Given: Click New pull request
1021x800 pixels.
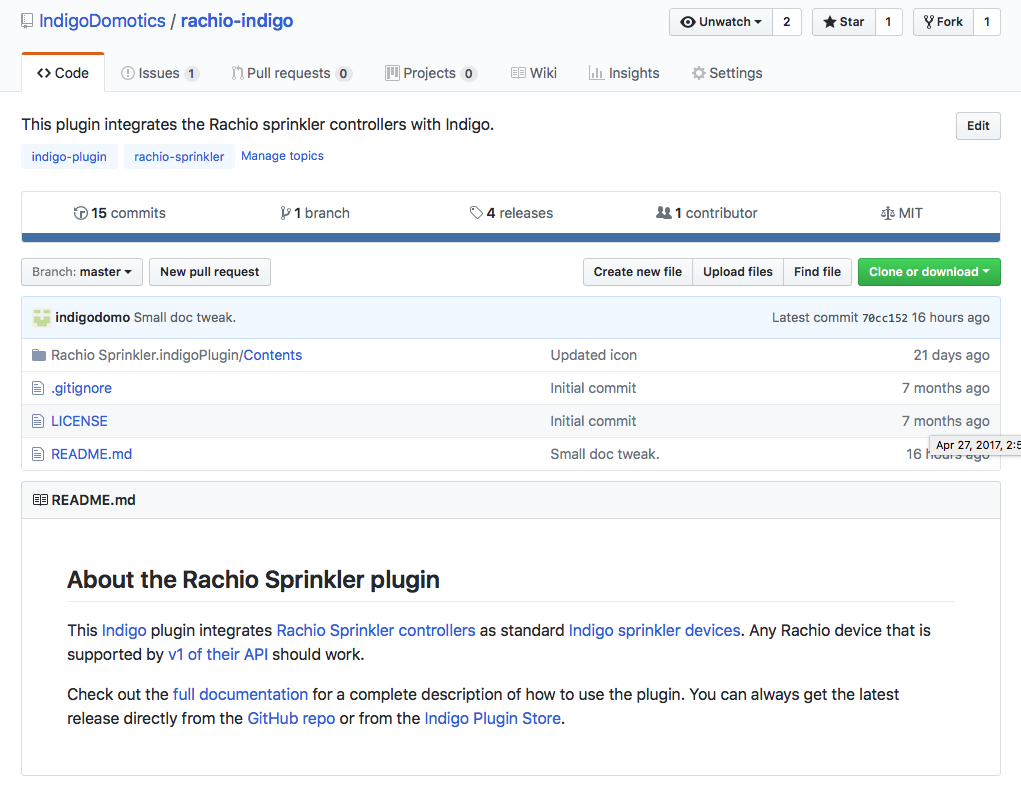Looking at the screenshot, I should (210, 272).
